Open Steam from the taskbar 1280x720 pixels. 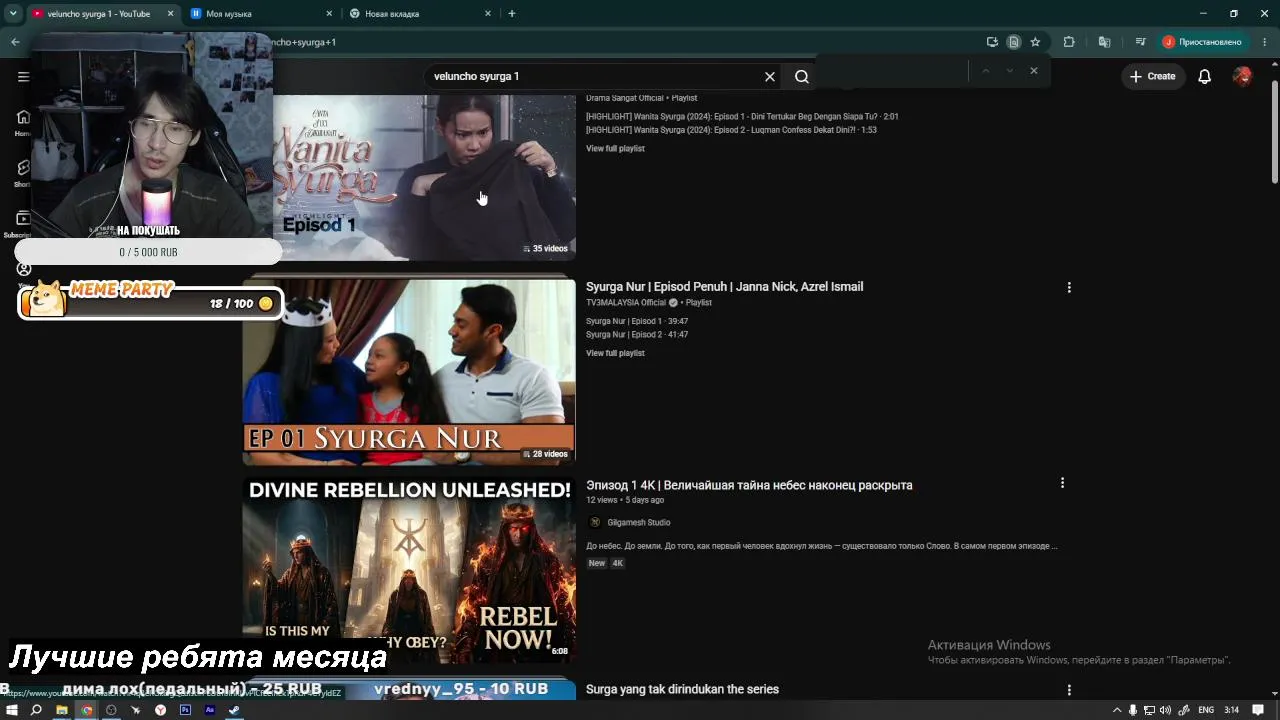[234, 710]
